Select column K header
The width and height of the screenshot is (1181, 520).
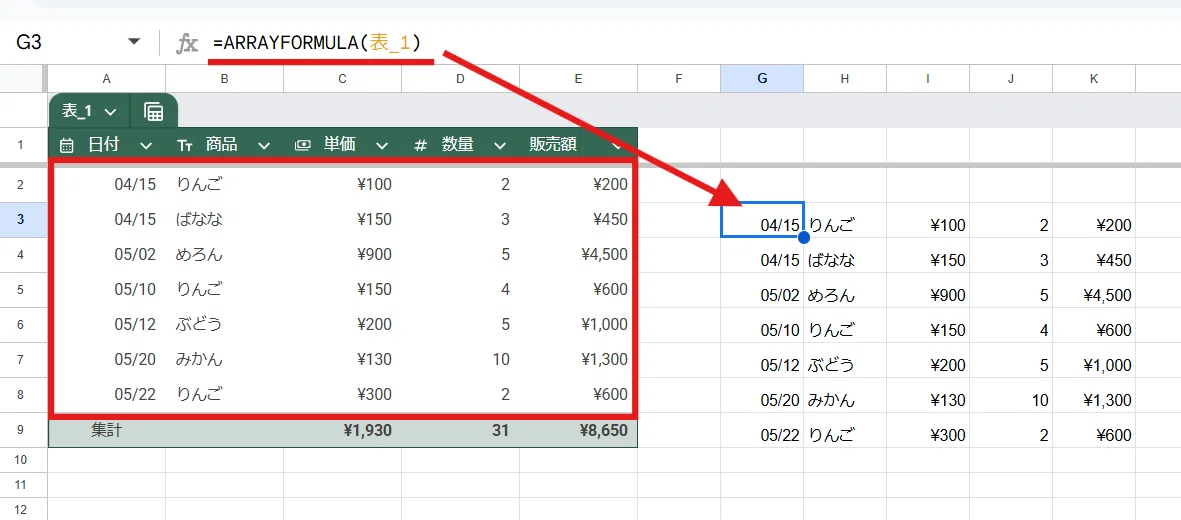coord(1094,78)
